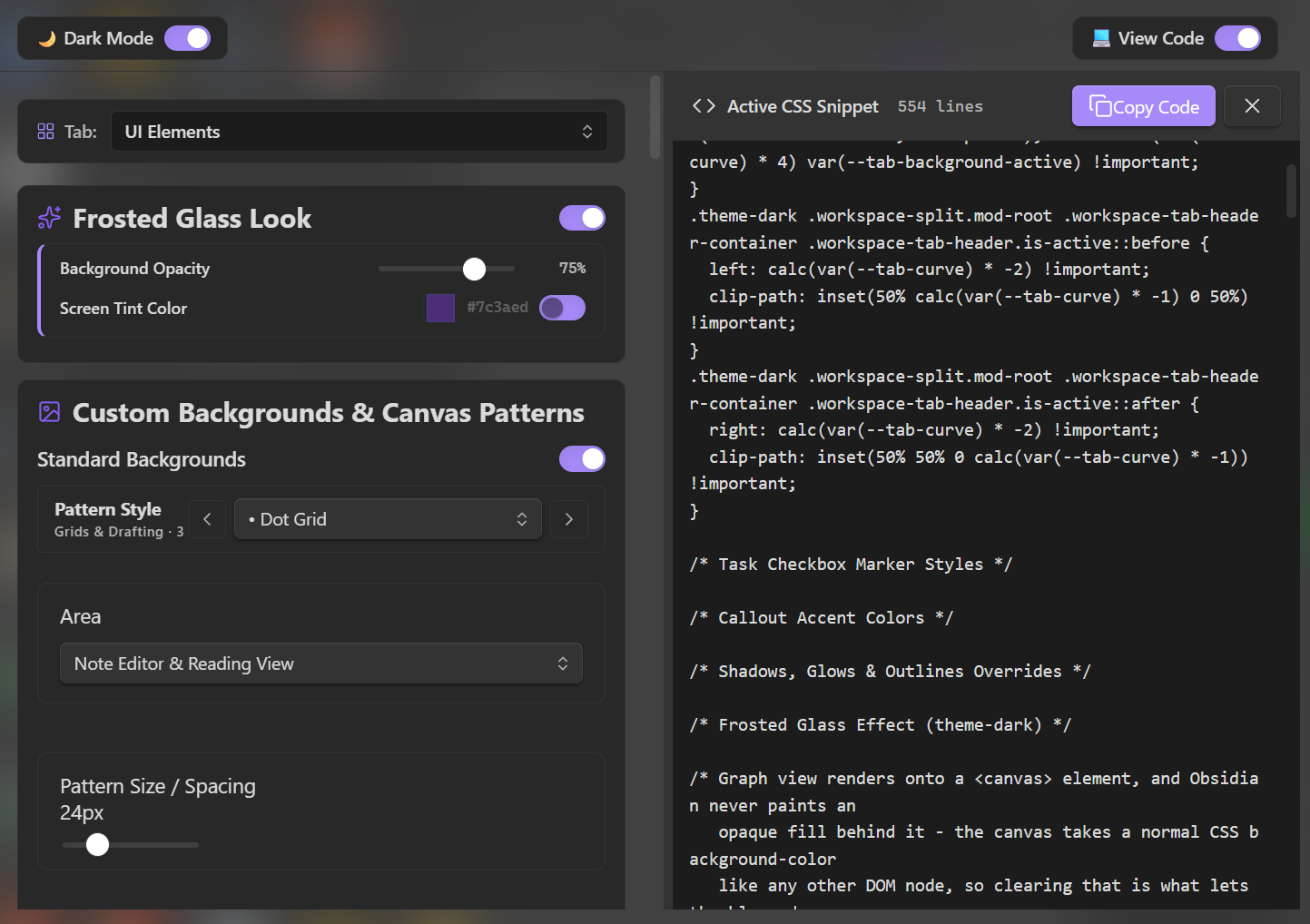The width and height of the screenshot is (1310, 924).
Task: Click the "Standard Backgrounds" label
Action: [x=142, y=459]
